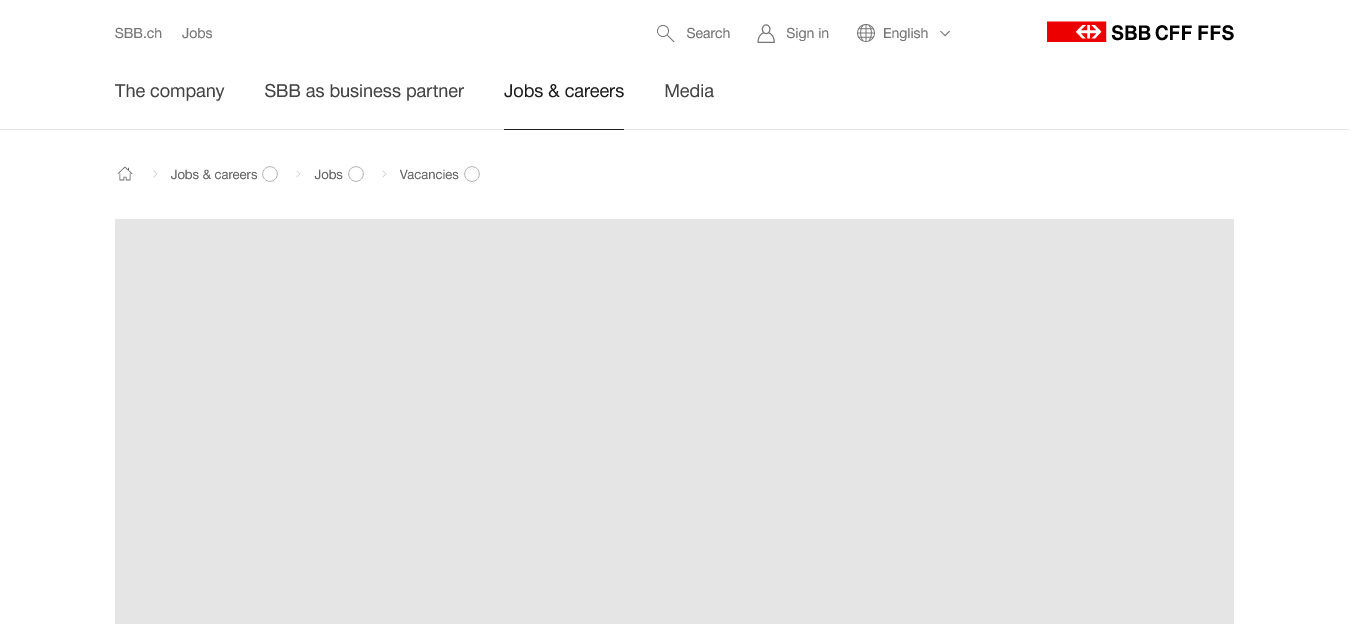
Task: Select SBB as business partner in the navigation
Action: (364, 91)
